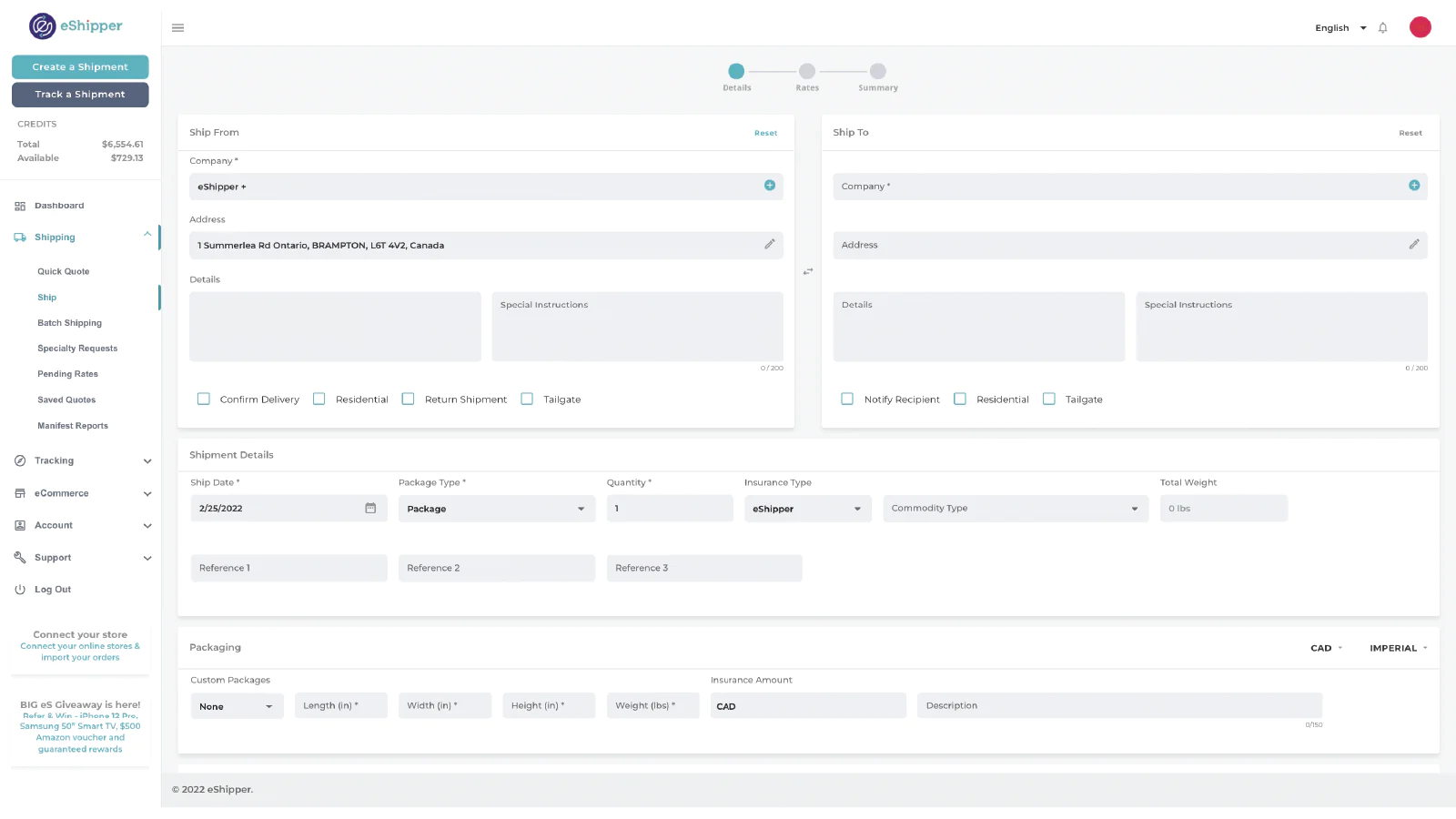This screenshot has width=1456, height=819.
Task: Collapse the Shipping menu chevron
Action: [x=147, y=235]
